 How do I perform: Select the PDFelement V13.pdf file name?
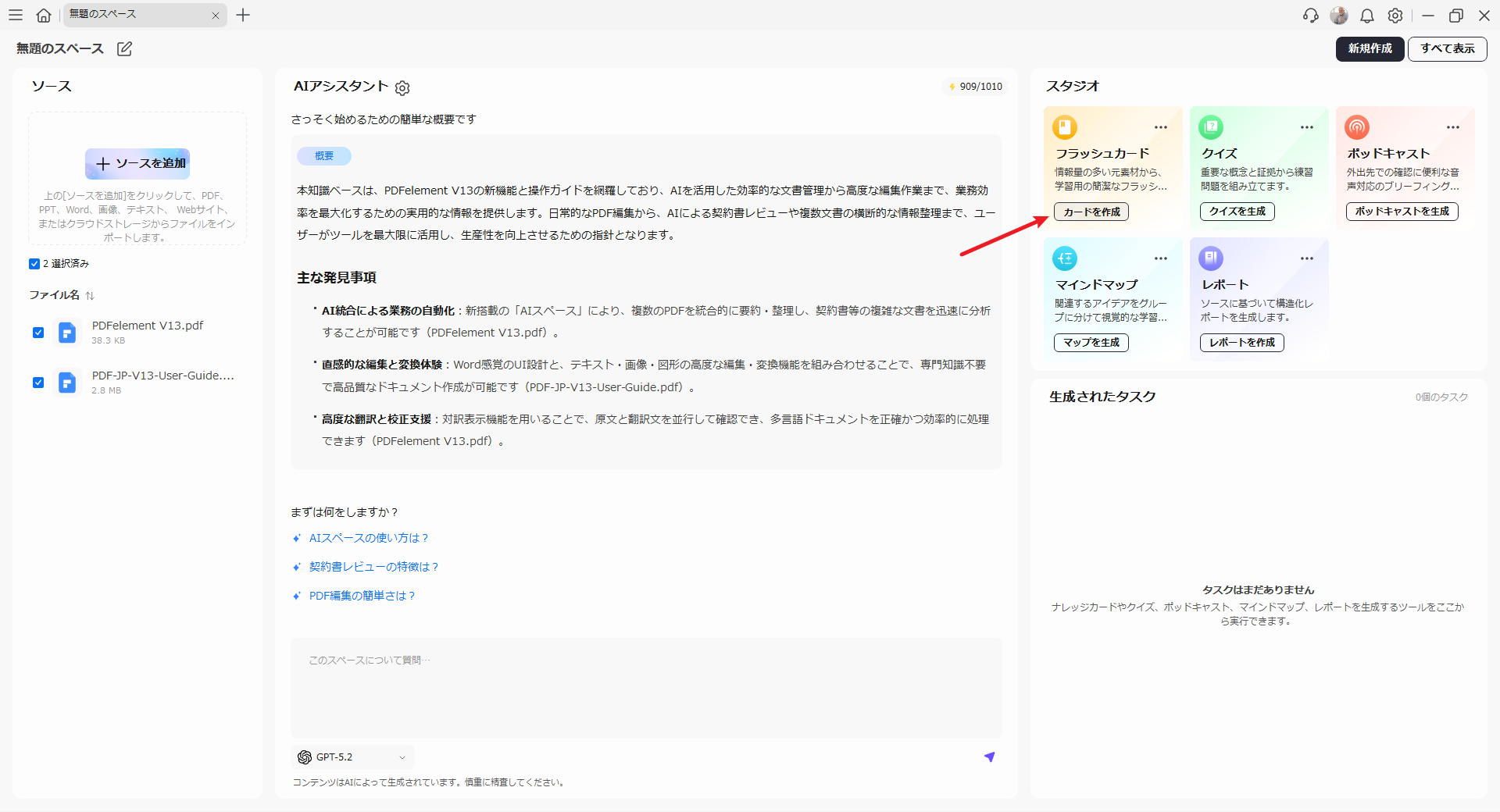[148, 326]
